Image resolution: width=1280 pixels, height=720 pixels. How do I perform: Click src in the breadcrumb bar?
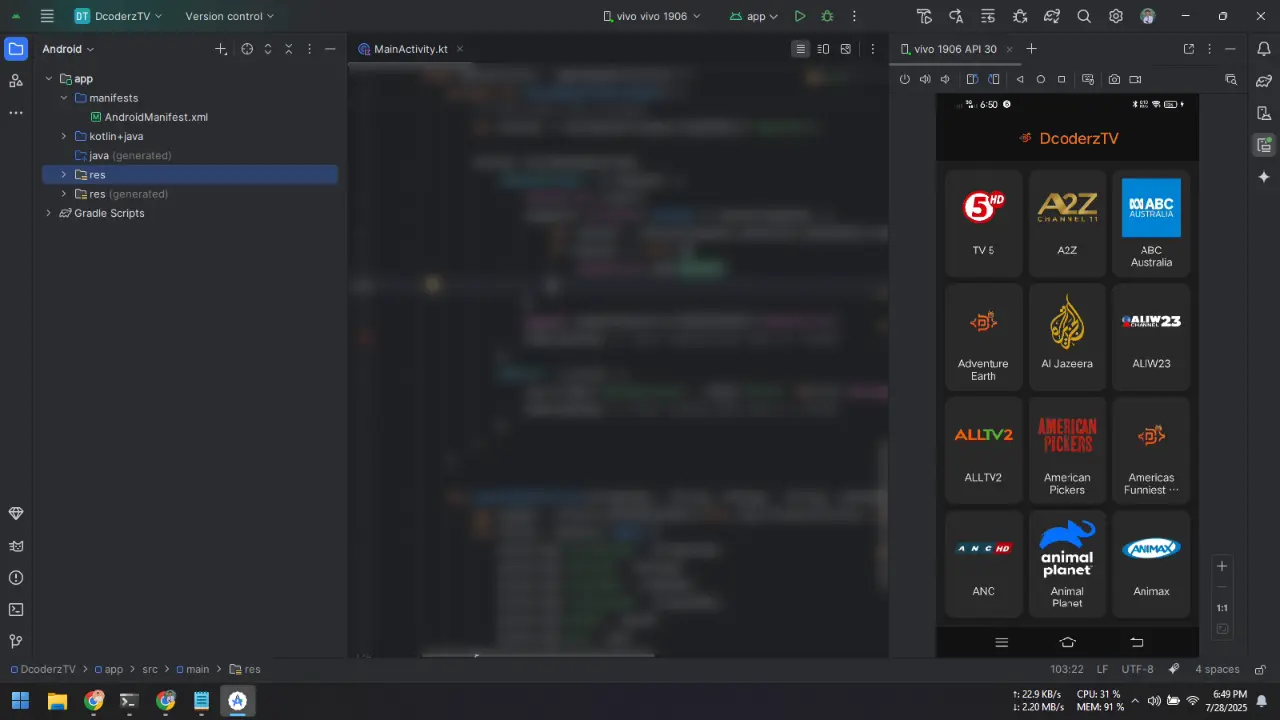pyautogui.click(x=149, y=669)
